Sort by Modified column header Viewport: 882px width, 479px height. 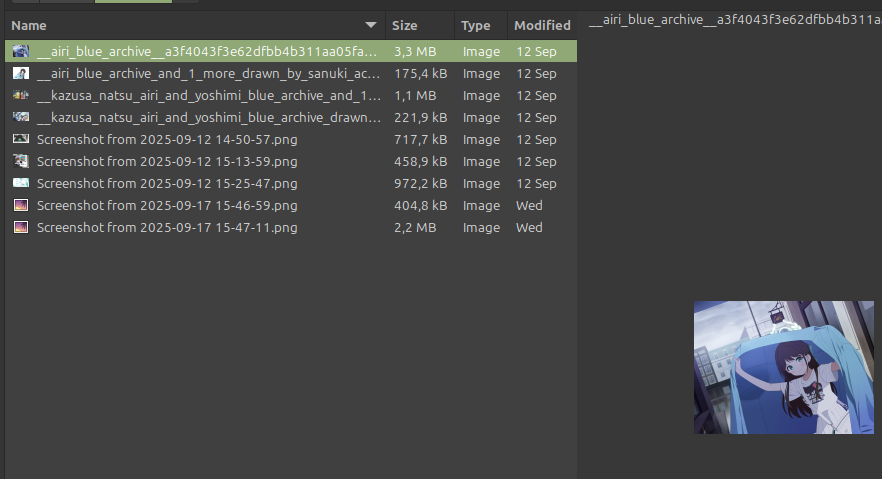[x=542, y=25]
